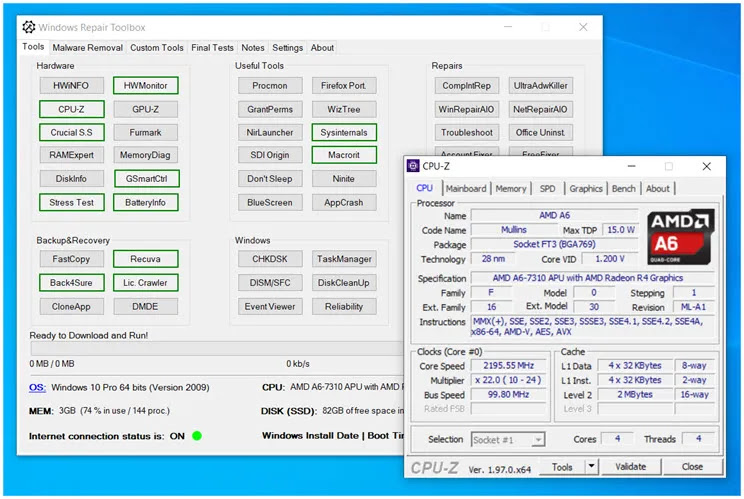Click Validate button in CPU-Z

click(x=631, y=467)
